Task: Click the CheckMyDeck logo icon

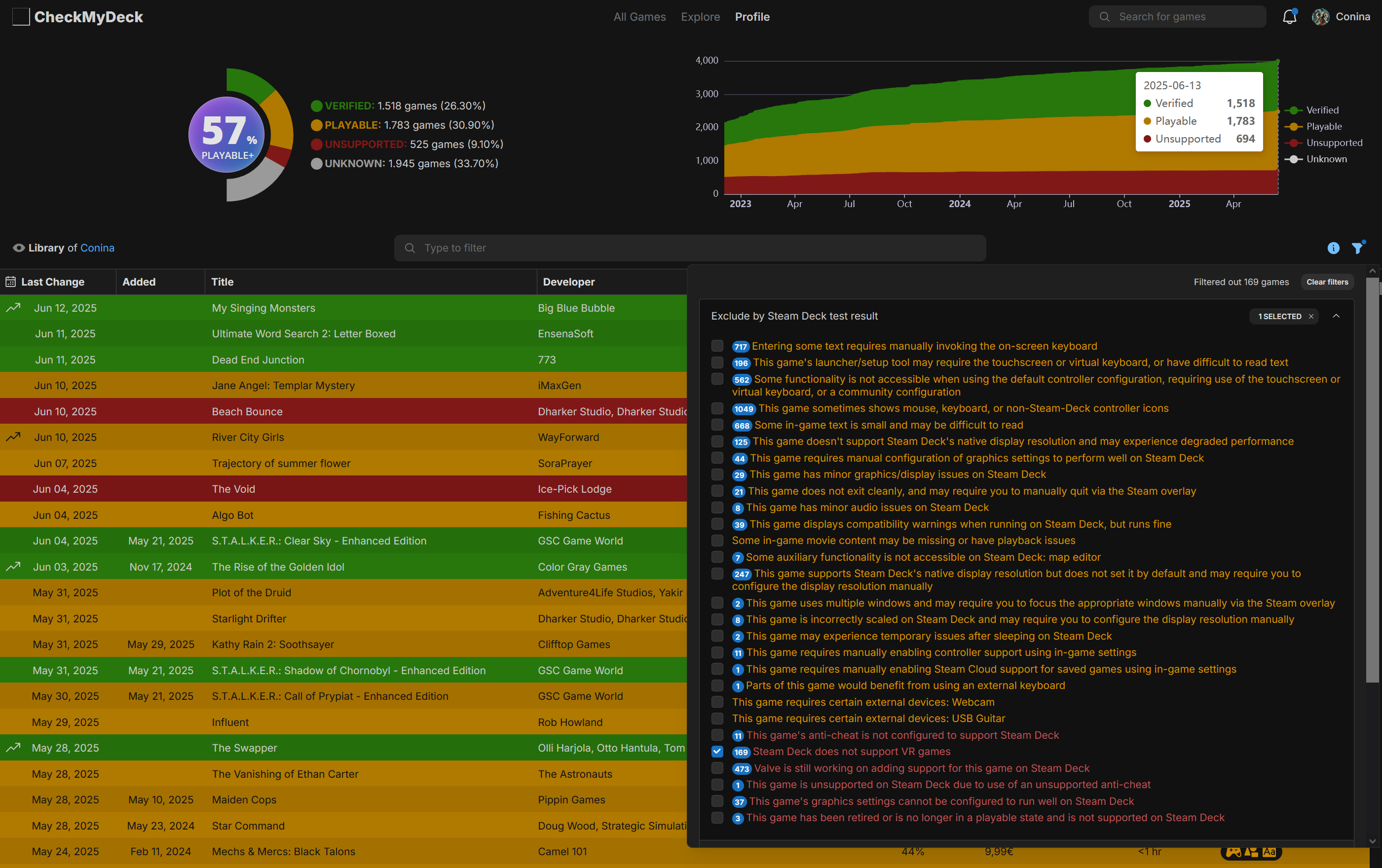Action: tap(21, 17)
